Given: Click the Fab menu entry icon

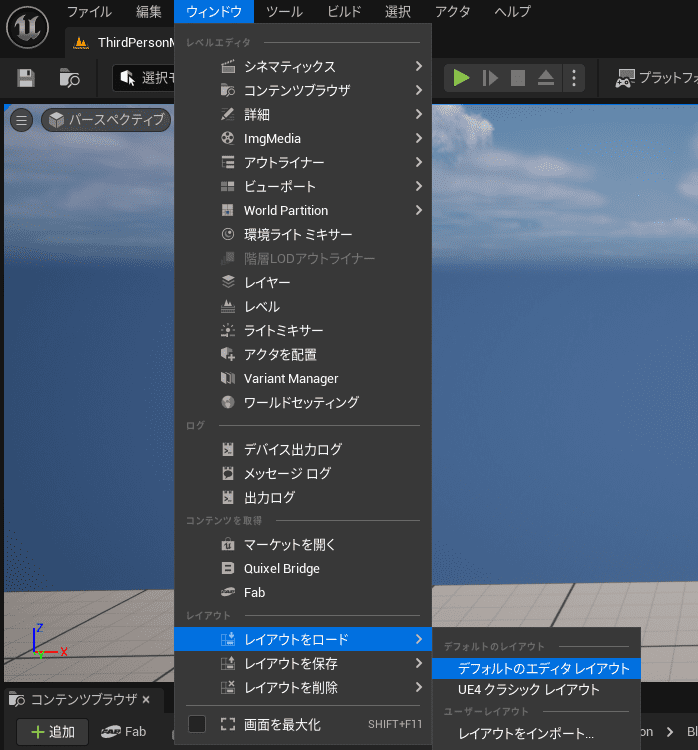Looking at the screenshot, I should [228, 592].
